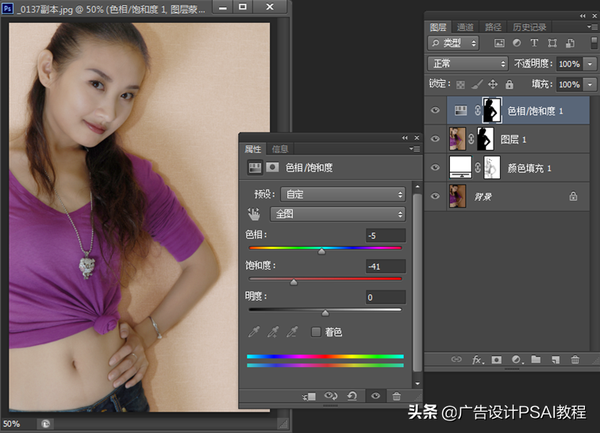Select the 图层 1 layer thumbnail
This screenshot has height=433, width=600.
(461, 138)
